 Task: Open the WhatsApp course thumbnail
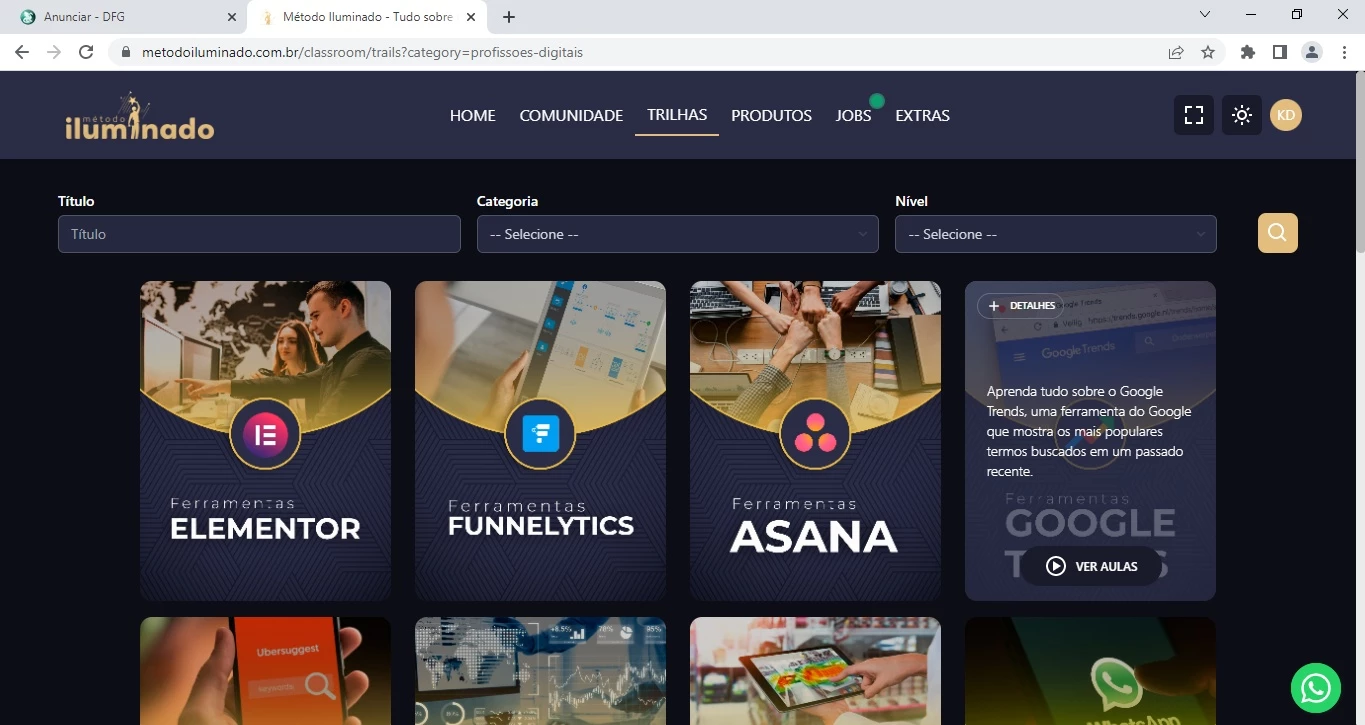[x=1090, y=671]
